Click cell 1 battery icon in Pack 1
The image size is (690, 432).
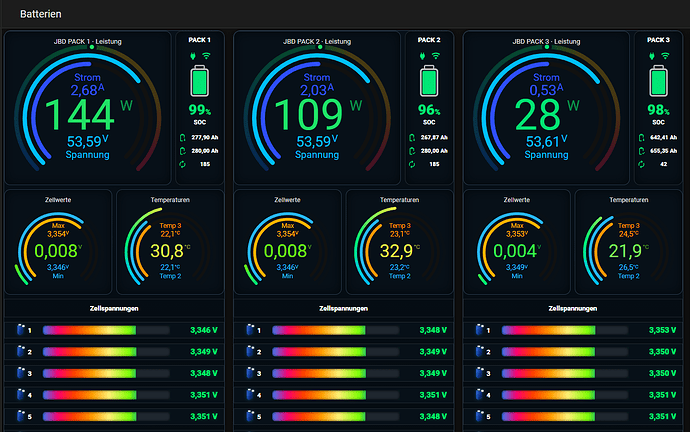21,329
